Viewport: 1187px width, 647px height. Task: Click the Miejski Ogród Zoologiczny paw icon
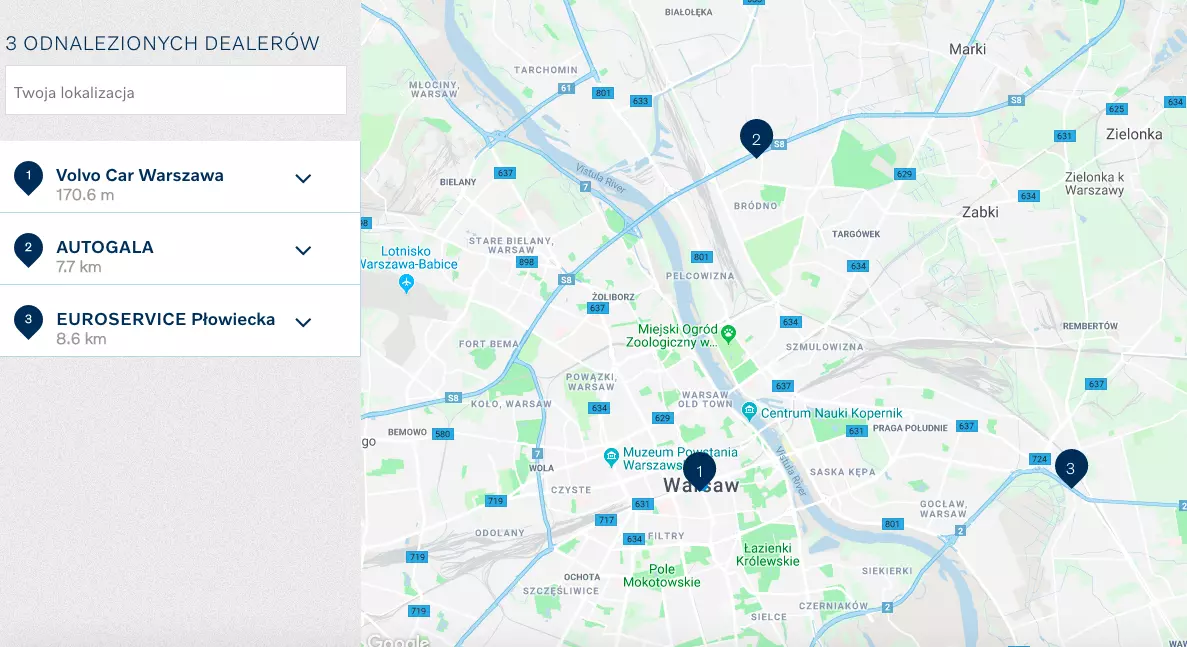pyautogui.click(x=728, y=332)
